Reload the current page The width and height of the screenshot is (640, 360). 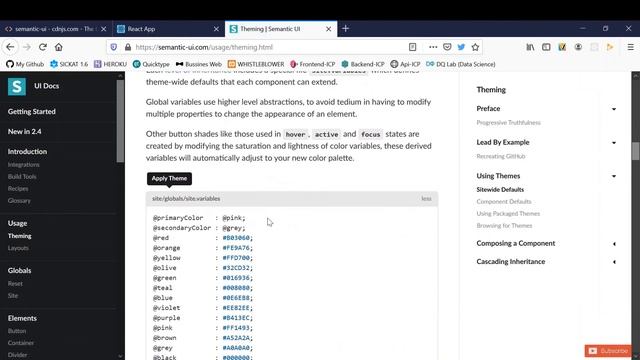click(x=42, y=47)
